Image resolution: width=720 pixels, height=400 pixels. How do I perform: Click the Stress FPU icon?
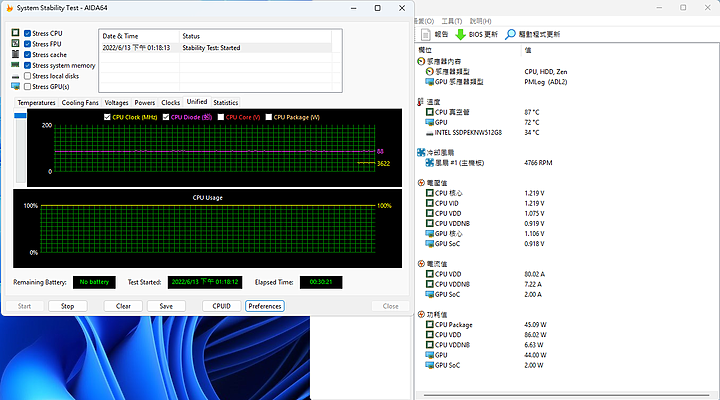(x=16, y=43)
